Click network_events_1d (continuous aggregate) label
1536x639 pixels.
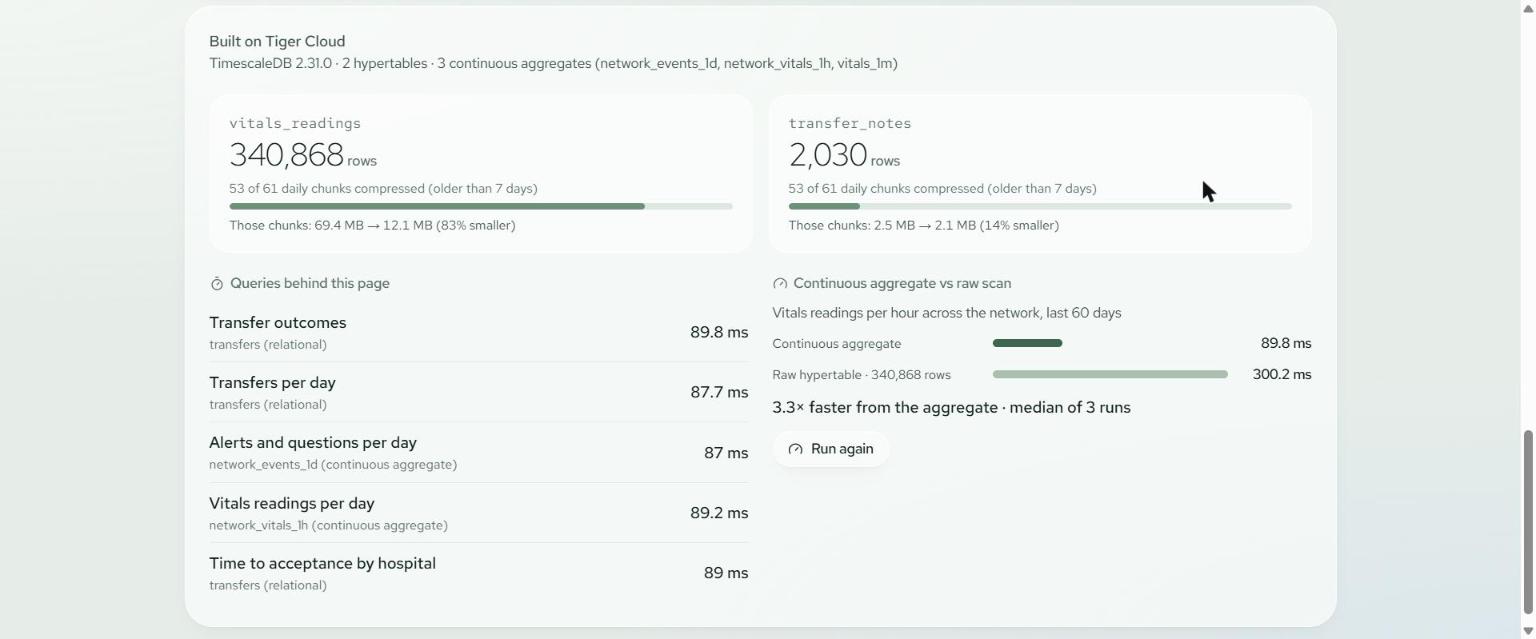(333, 465)
